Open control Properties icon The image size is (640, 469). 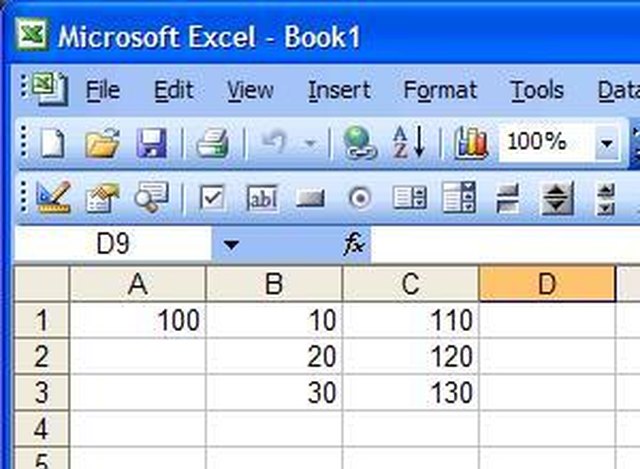tap(102, 198)
